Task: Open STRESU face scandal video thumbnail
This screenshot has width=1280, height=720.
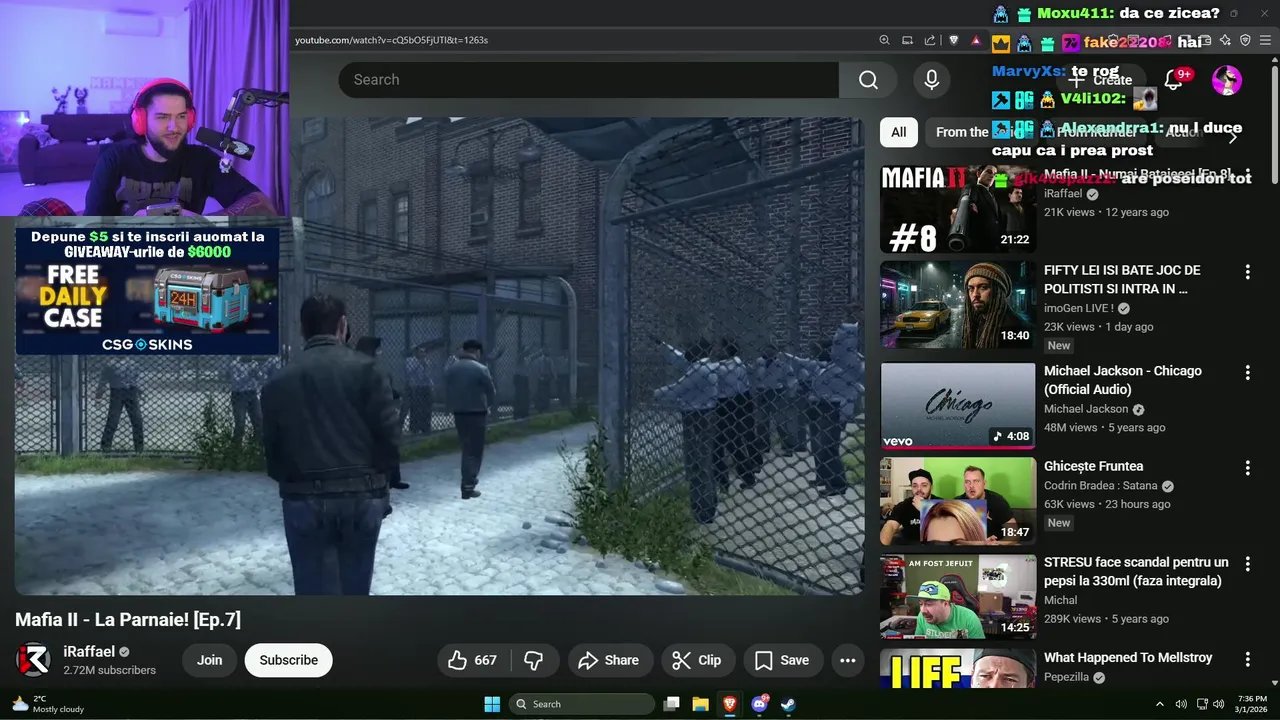Action: pos(958,597)
